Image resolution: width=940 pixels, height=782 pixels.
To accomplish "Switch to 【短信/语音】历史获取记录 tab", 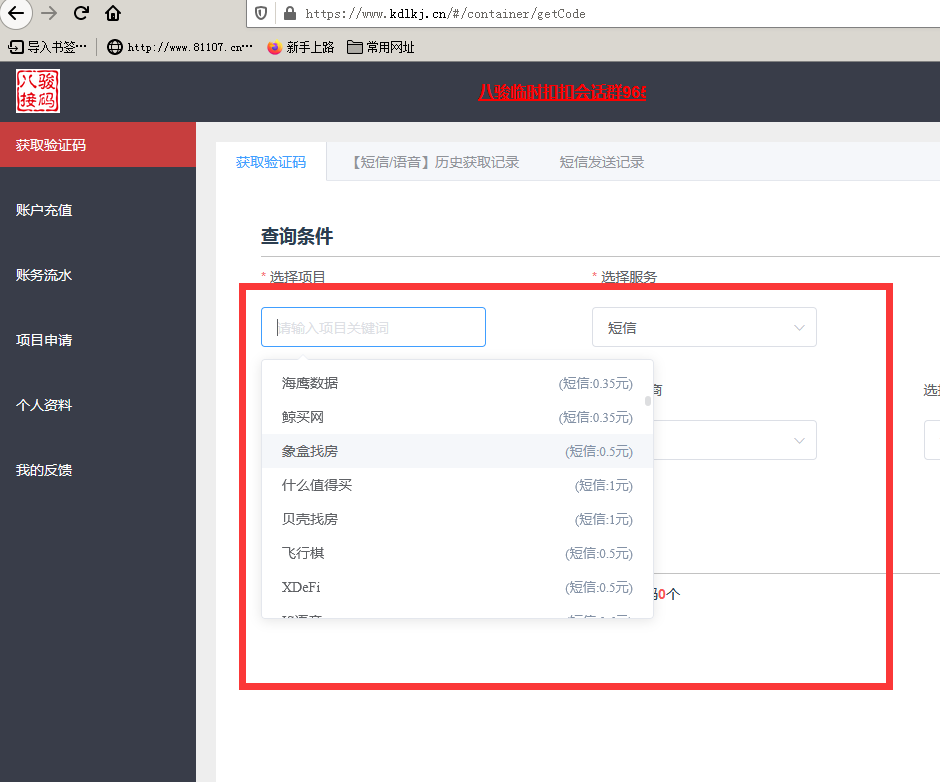I will coord(435,162).
